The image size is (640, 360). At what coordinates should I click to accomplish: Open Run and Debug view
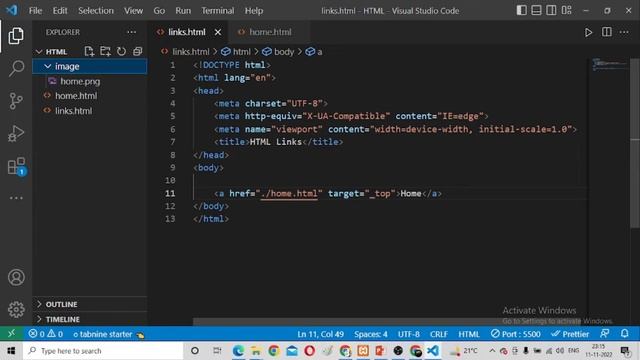(x=16, y=133)
